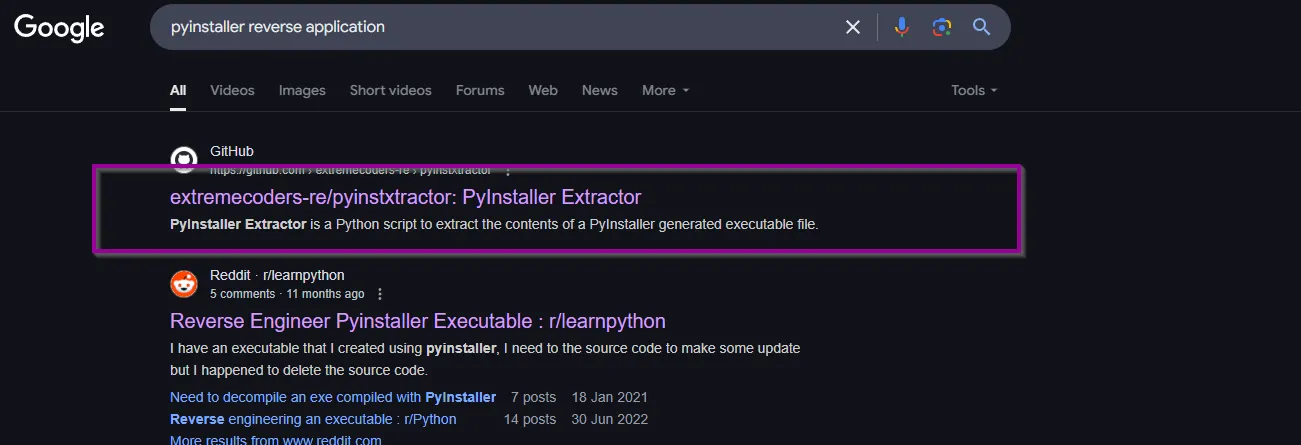
Task: Open Google Lens image search icon
Action: [x=941, y=27]
